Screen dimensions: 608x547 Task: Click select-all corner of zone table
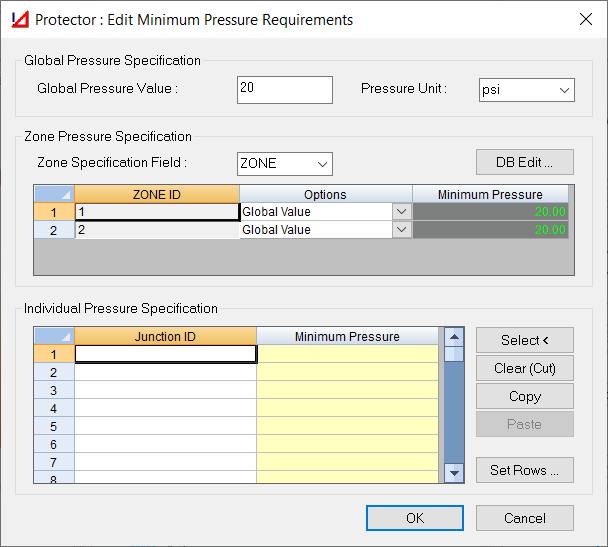pyautogui.click(x=54, y=194)
